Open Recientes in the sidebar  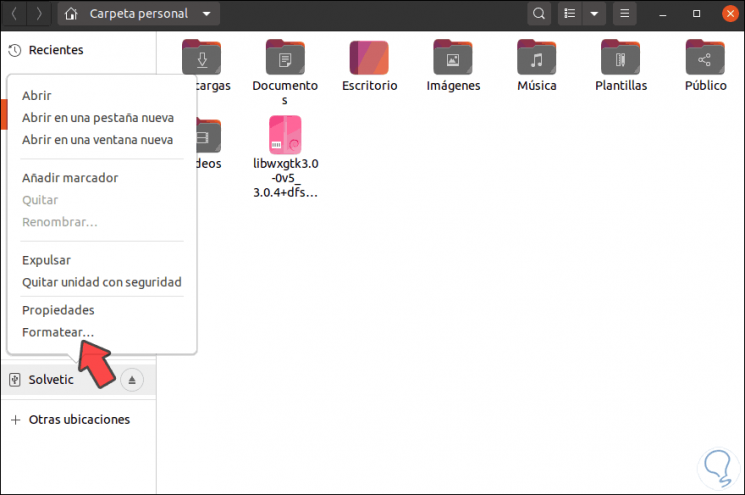coord(78,50)
